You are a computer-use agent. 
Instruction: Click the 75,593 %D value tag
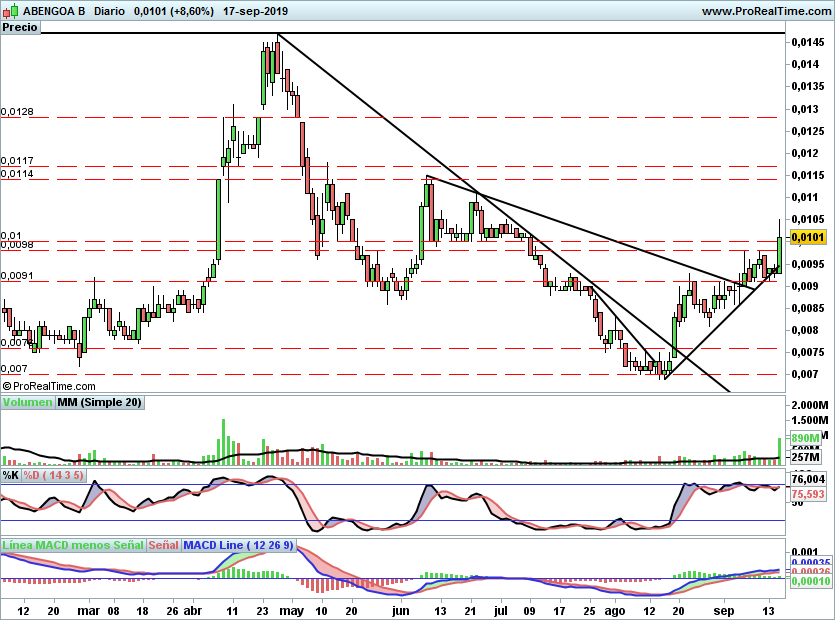point(808,494)
